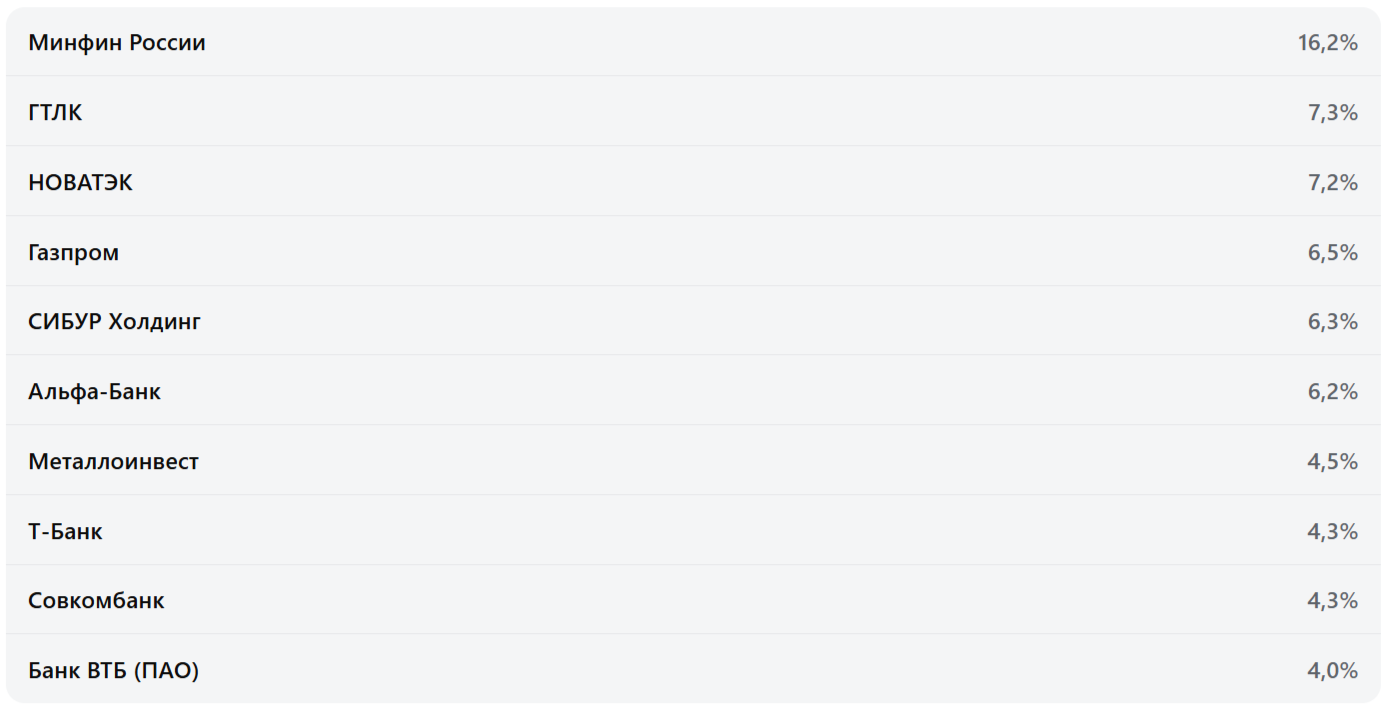This screenshot has width=1383, height=708.
Task: Click on the НОВАТЭК issuer name
Action: tap(80, 183)
